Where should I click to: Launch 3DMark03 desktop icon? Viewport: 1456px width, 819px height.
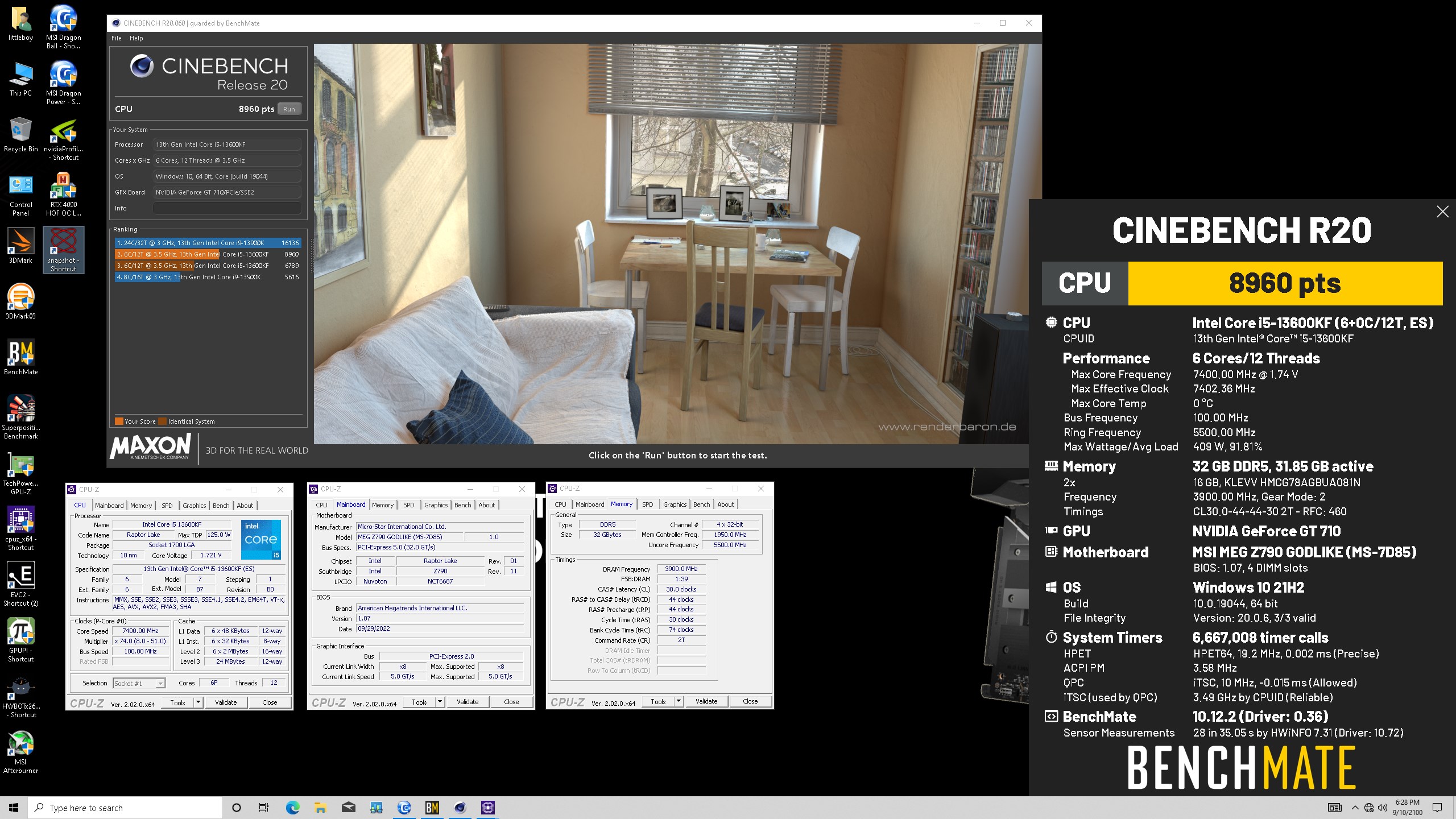[20, 301]
